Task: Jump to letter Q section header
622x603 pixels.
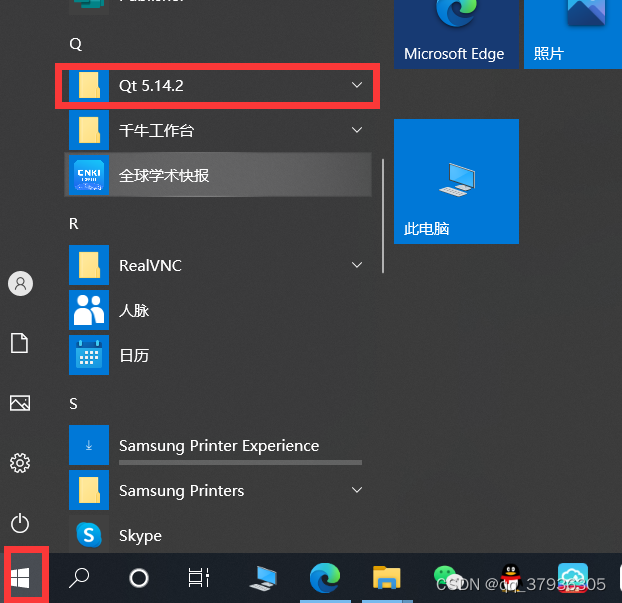Action: [x=75, y=44]
